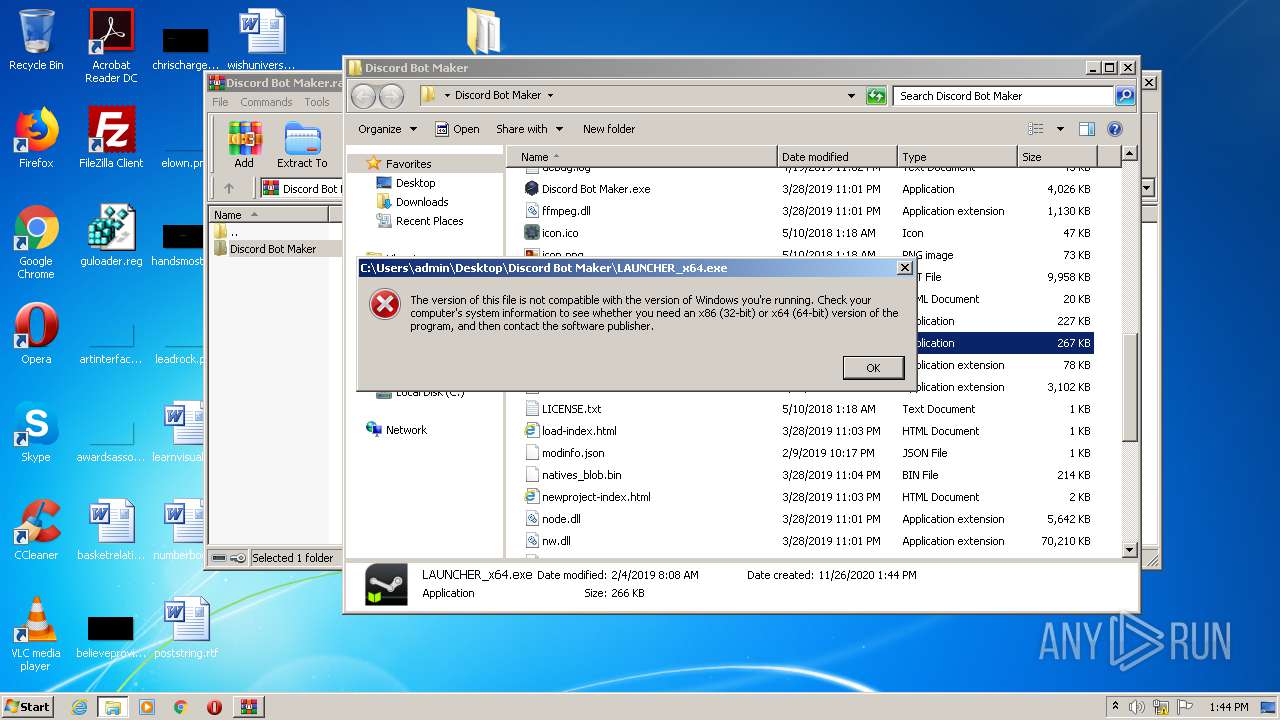The height and width of the screenshot is (720, 1280).
Task: Open Organize dropdown in Explorer
Action: coord(387,129)
